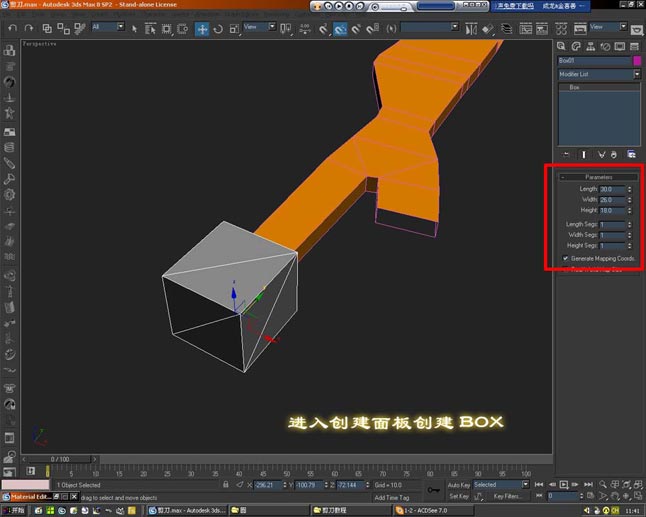
Task: Activate Bind to Space Warp tool
Action: 80,28
